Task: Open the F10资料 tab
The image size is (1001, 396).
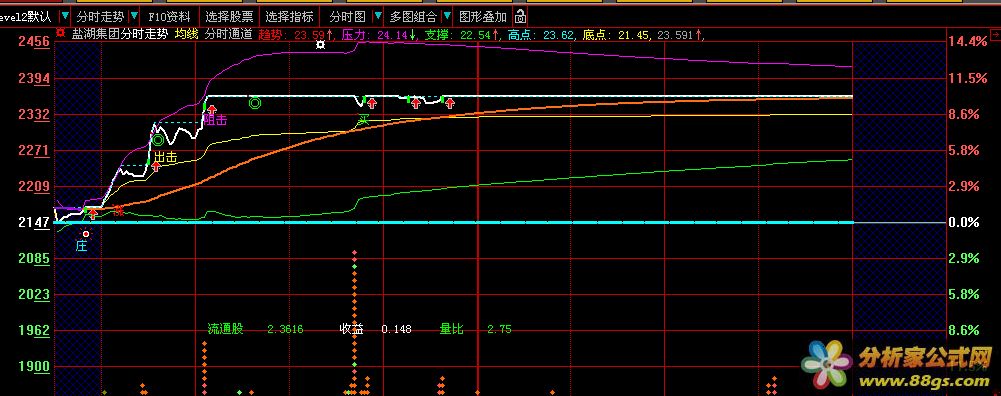Action: pyautogui.click(x=169, y=16)
